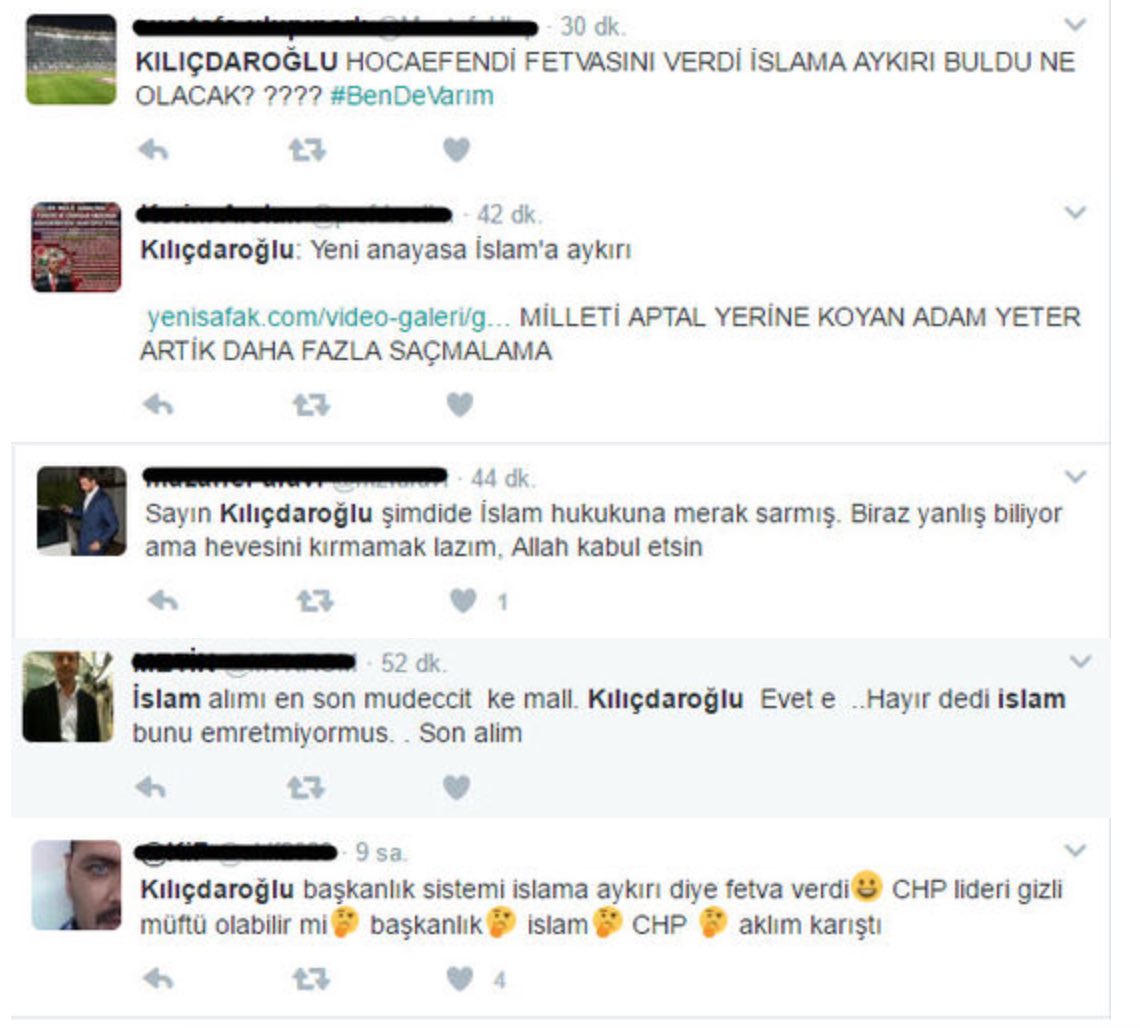Image resolution: width=1140 pixels, height=1028 pixels.
Task: Open the #BenDeVarım hashtag link
Action: coord(412,96)
